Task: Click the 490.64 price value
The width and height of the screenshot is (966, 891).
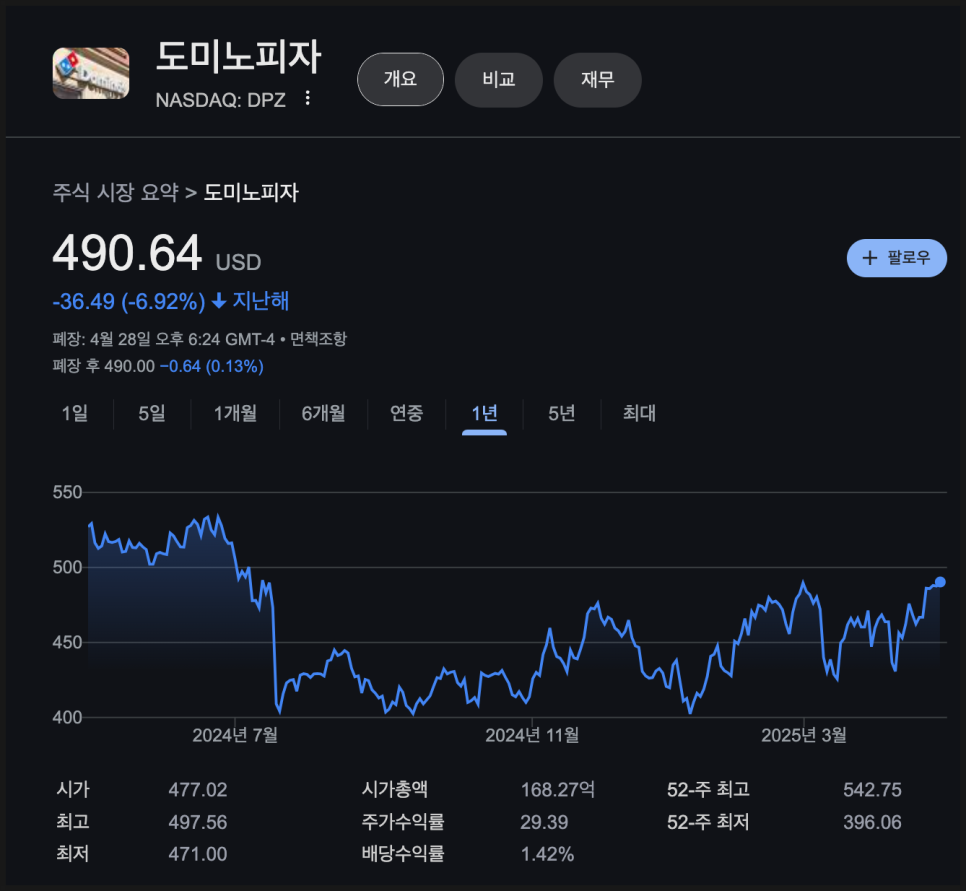Action: click(x=128, y=253)
